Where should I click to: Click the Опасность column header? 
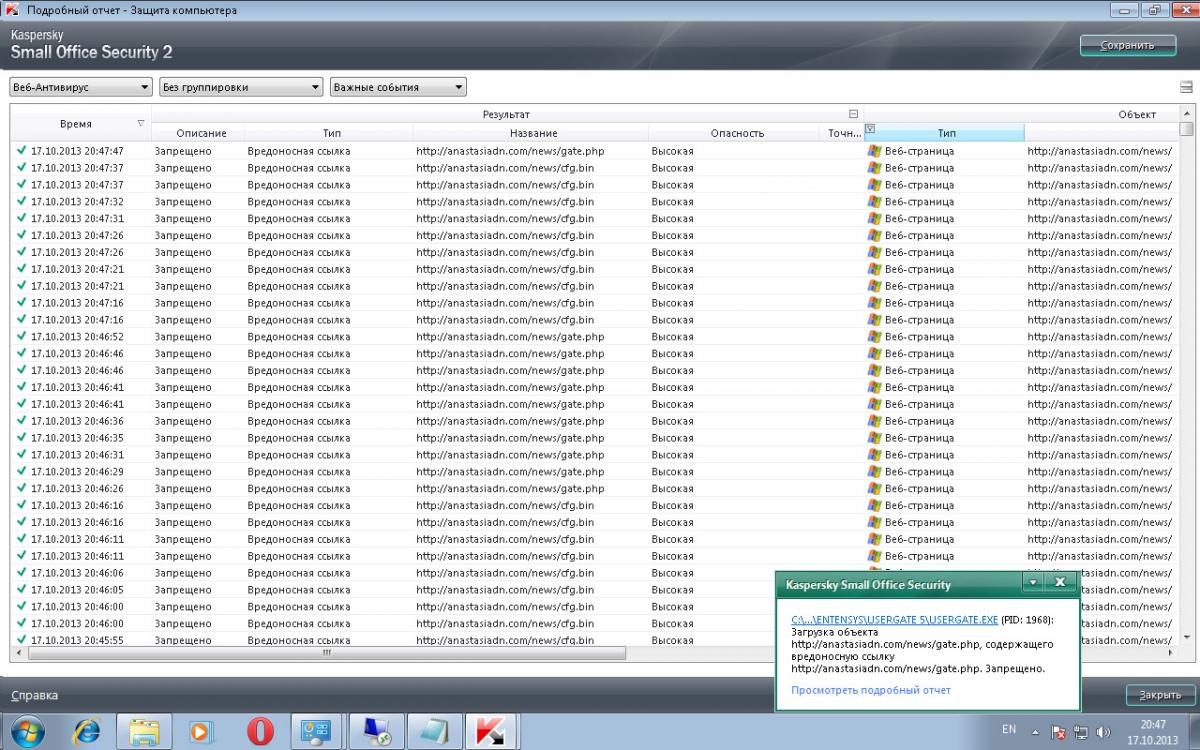[737, 133]
